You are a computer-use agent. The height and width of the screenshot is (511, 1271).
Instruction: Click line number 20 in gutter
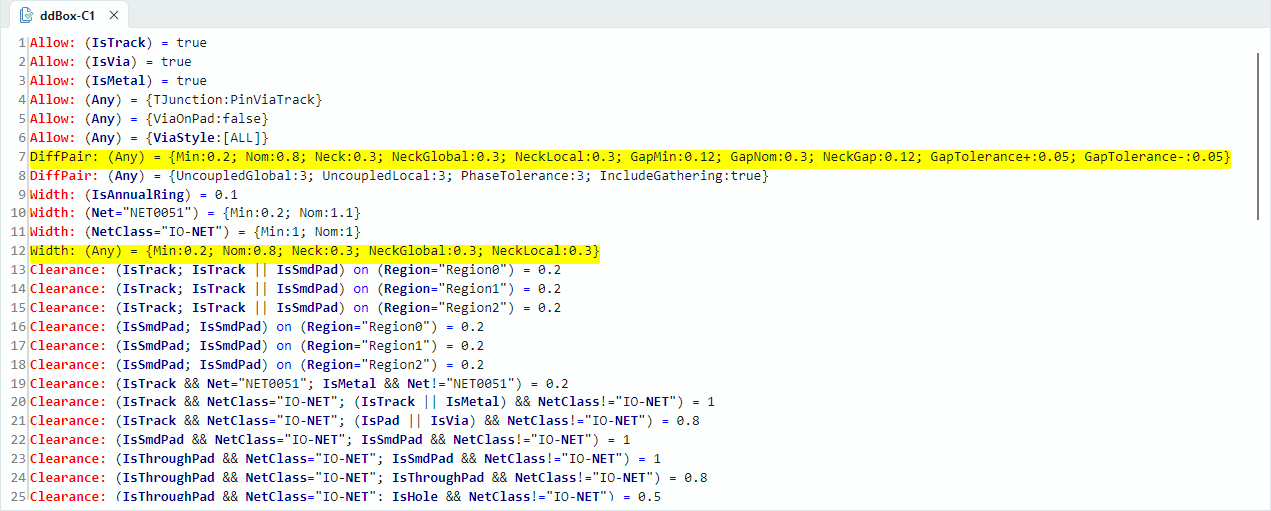(17, 403)
